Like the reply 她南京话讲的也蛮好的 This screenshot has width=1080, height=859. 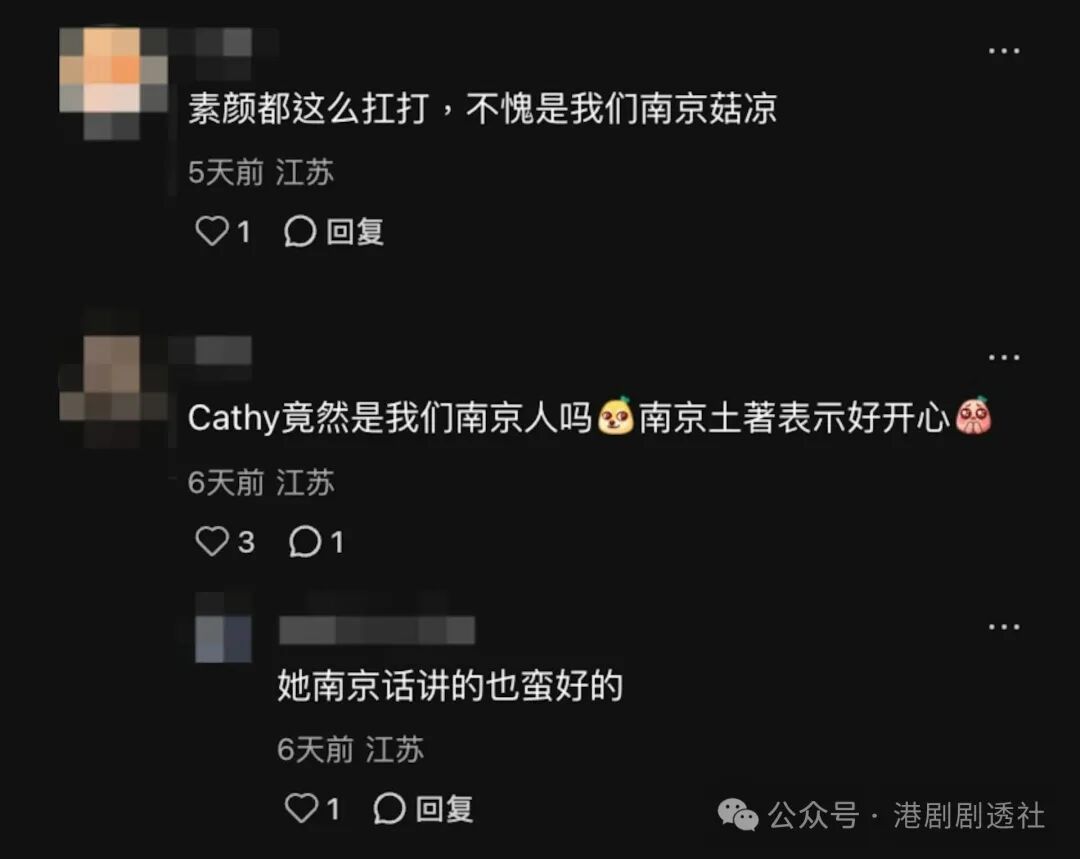[301, 807]
